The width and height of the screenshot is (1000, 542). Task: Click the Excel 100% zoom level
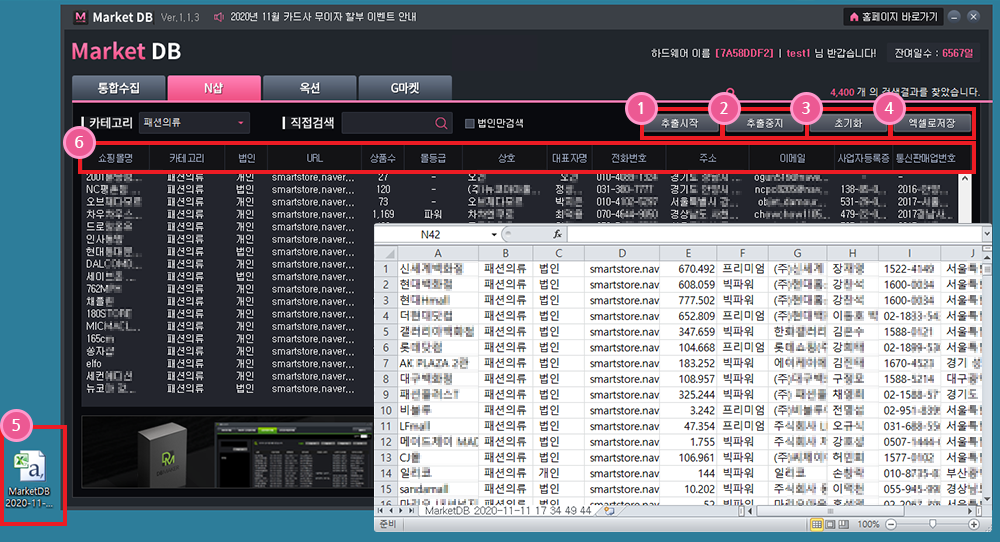[868, 524]
